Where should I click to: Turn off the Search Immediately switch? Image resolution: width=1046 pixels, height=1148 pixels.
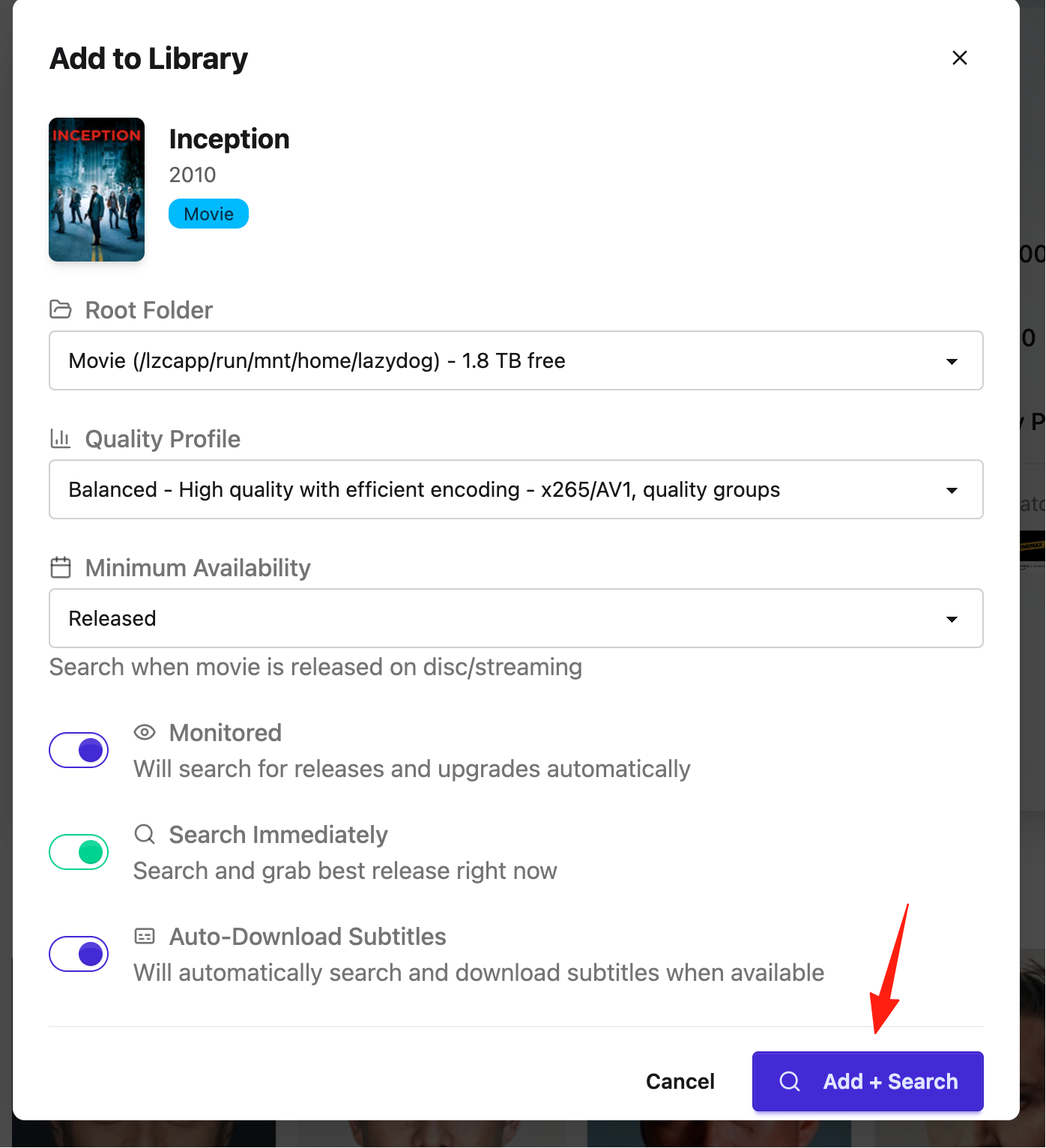(79, 852)
